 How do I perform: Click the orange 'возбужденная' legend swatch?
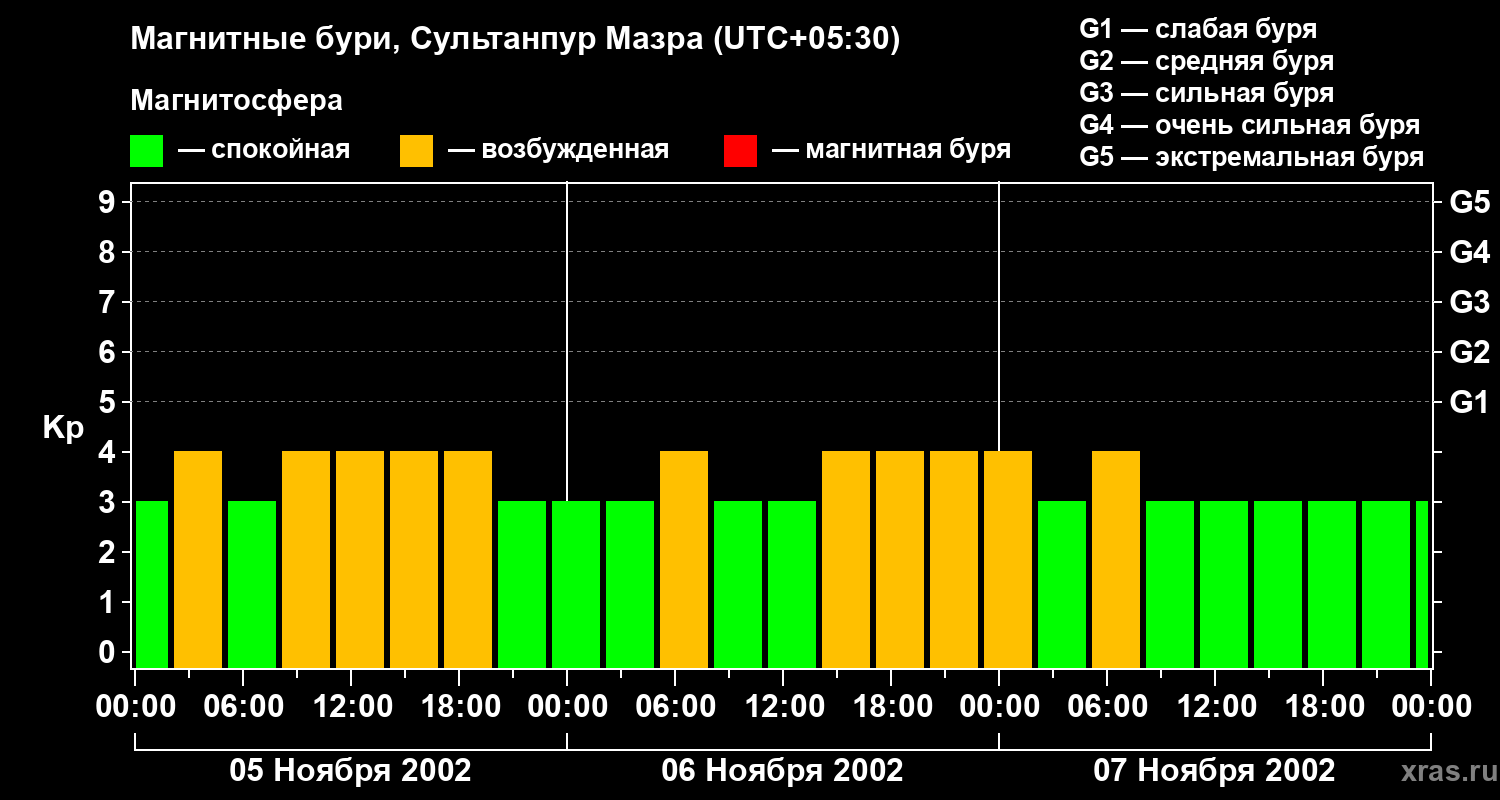[416, 151]
